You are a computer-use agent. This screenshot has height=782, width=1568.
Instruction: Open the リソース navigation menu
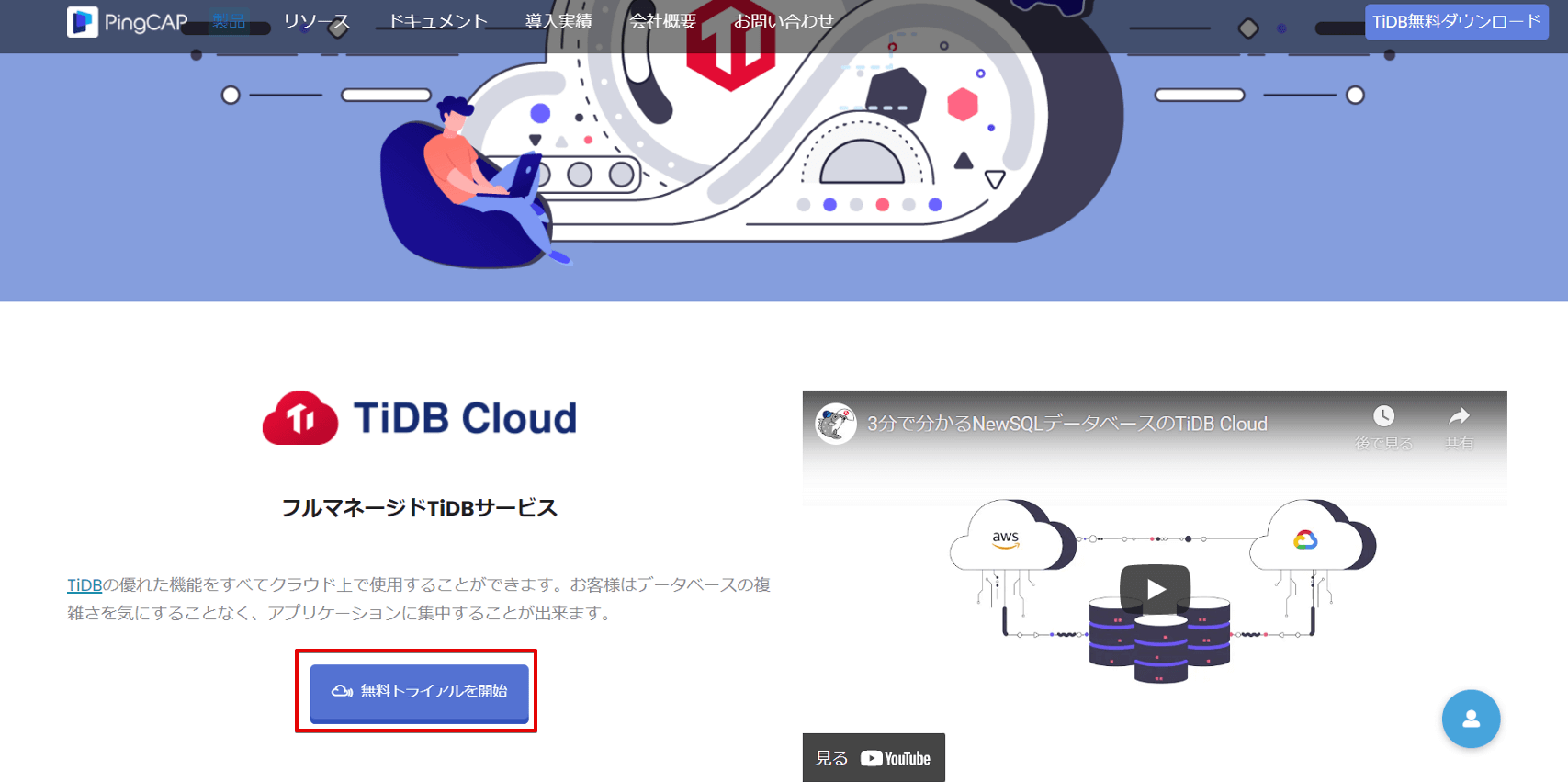[x=317, y=21]
